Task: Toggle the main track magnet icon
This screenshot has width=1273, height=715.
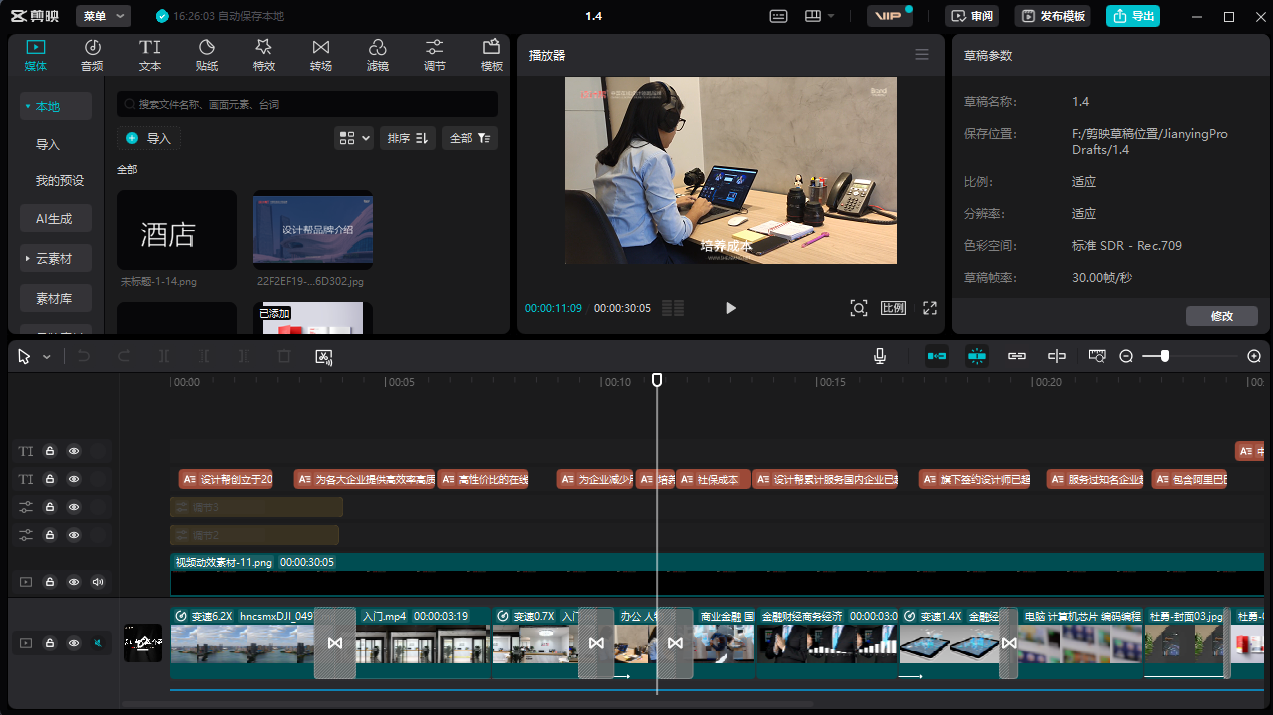Action: point(937,356)
